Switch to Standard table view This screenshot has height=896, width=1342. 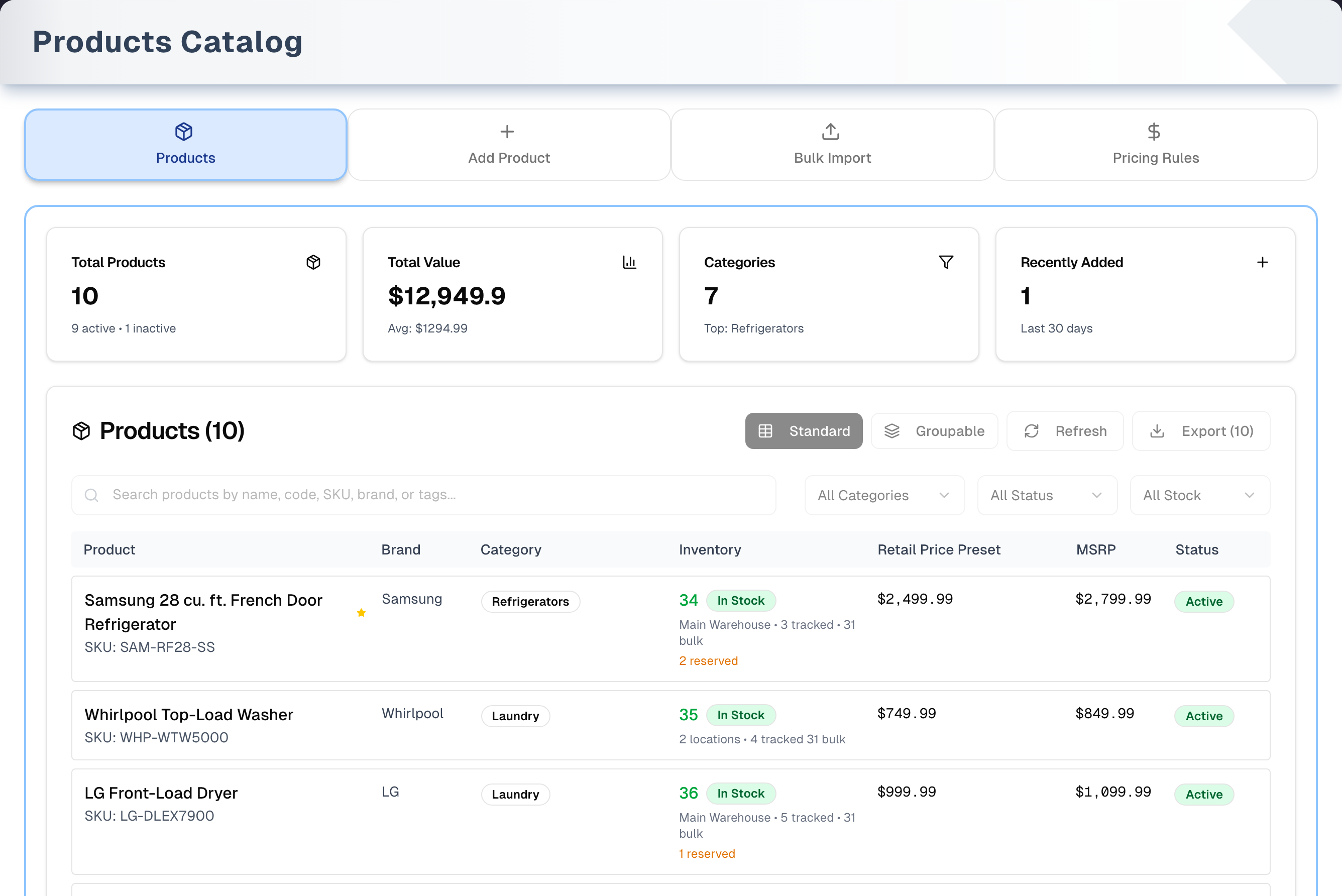click(804, 431)
